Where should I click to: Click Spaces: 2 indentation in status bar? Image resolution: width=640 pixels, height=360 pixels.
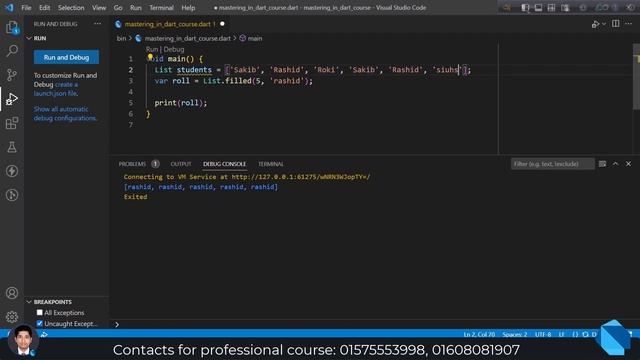514,334
